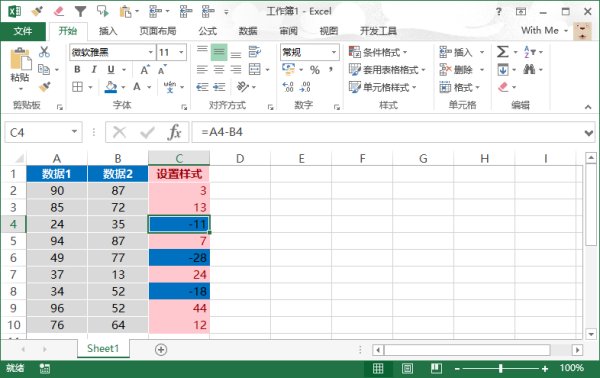Apply comma style number format

[331, 69]
